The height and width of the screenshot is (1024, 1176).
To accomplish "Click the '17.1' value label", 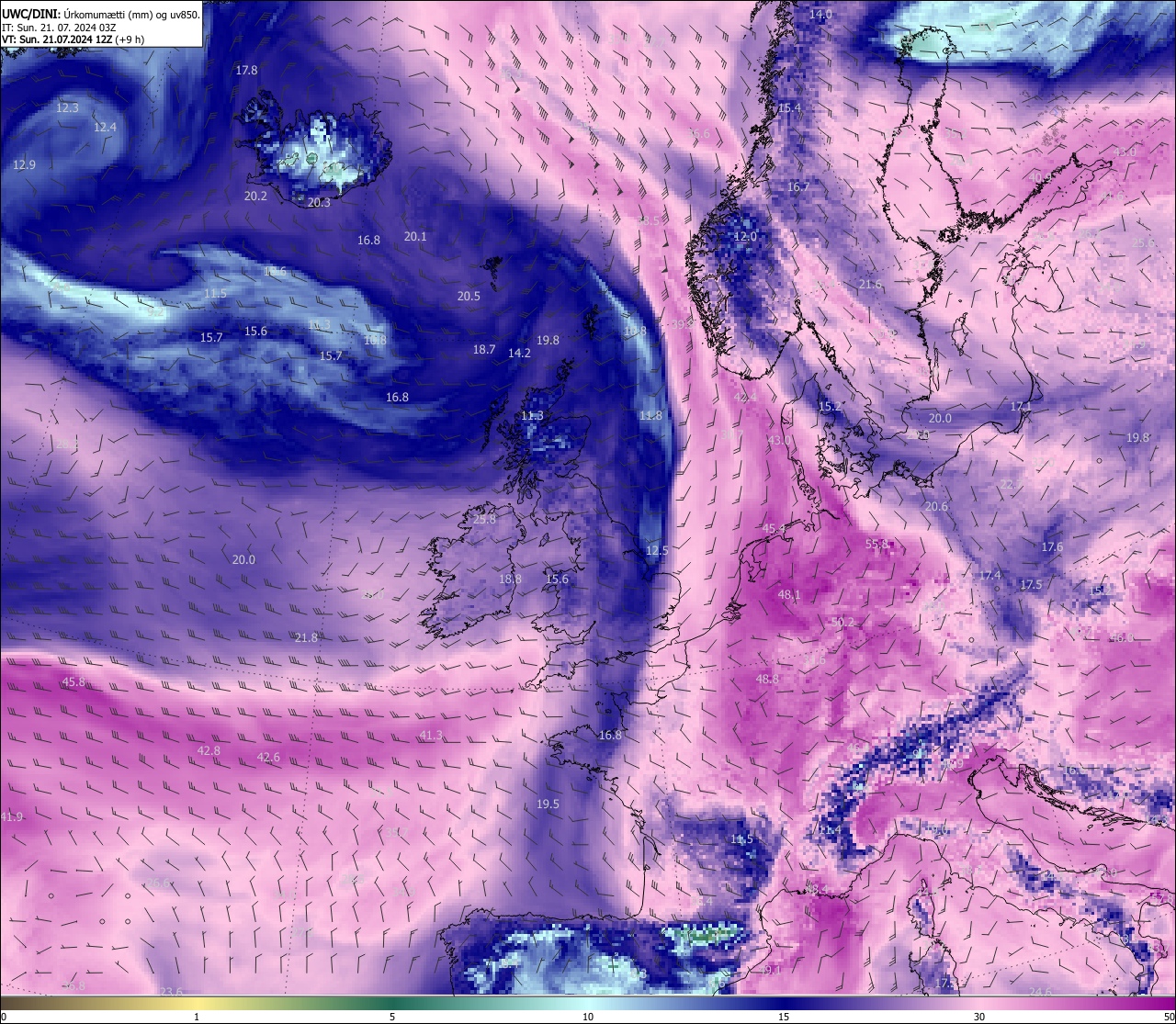I will [x=1021, y=406].
